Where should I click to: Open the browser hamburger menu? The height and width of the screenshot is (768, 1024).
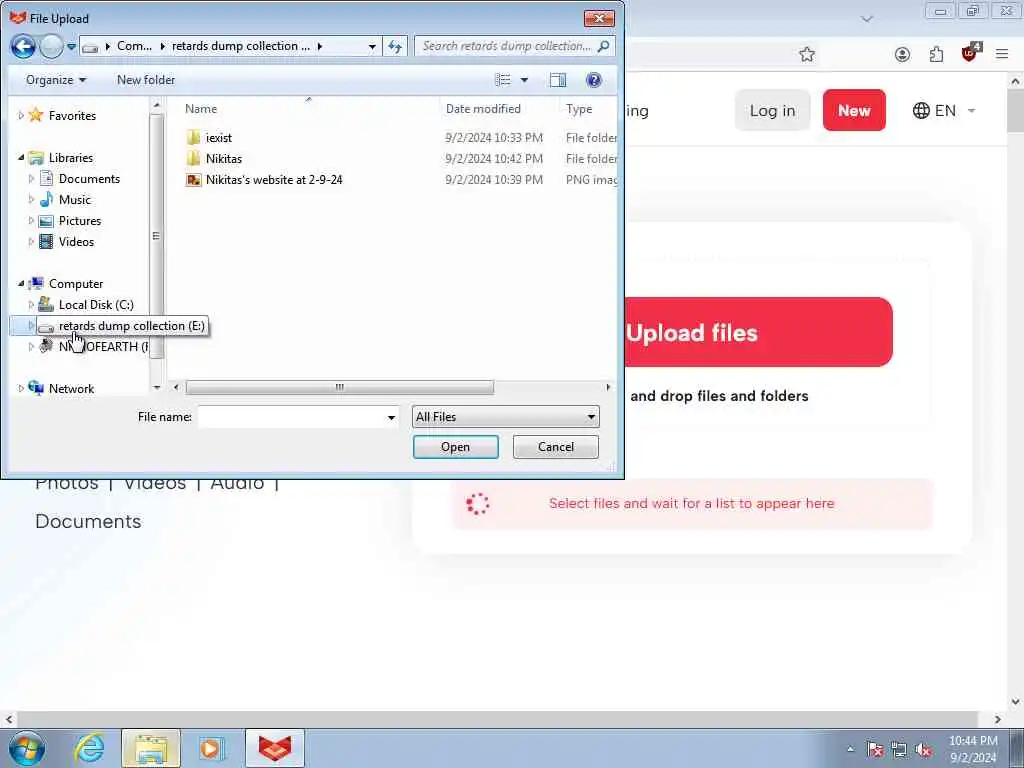pyautogui.click(x=1002, y=54)
